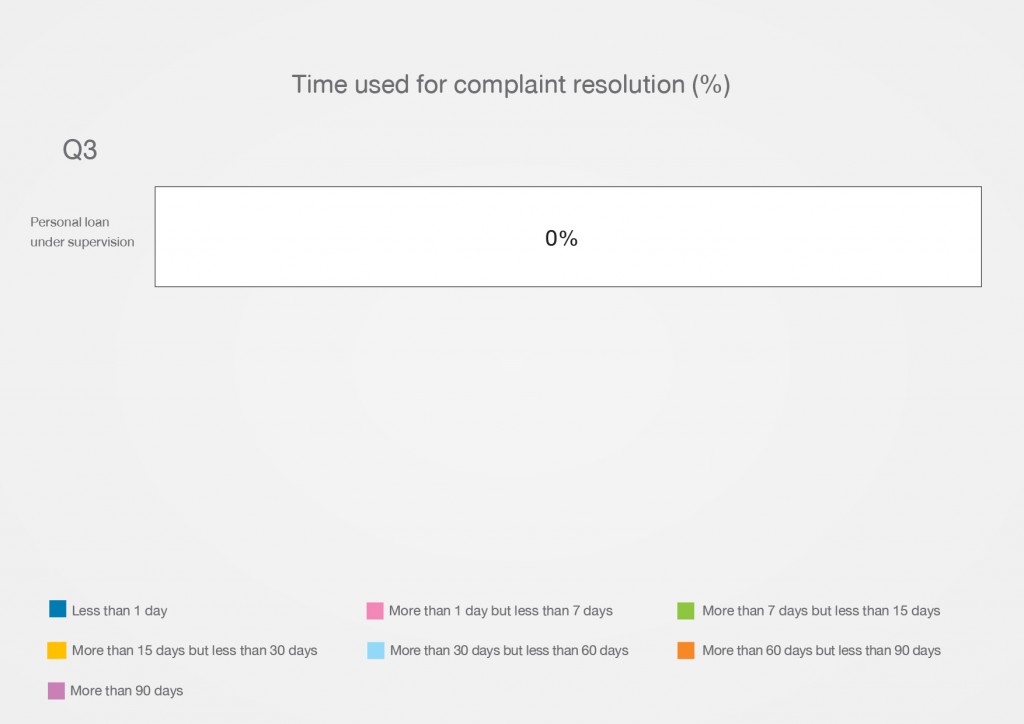Select 'More than 1 day but less than 7 days' text
This screenshot has width=1024, height=724.
500,610
